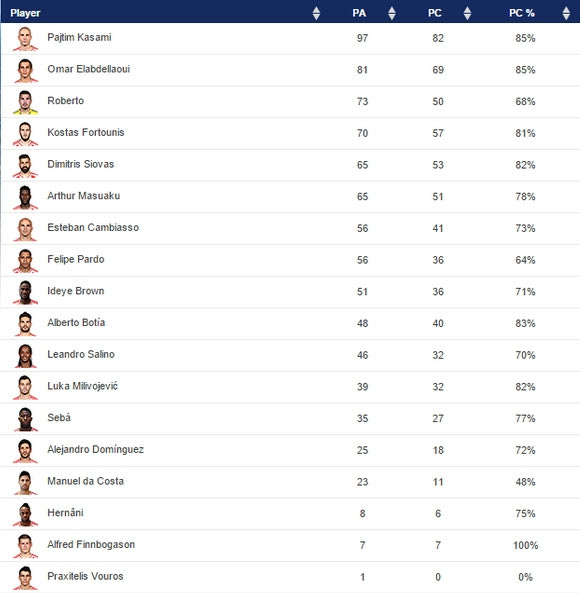Select Esteban Cambiasso's name

point(93,227)
